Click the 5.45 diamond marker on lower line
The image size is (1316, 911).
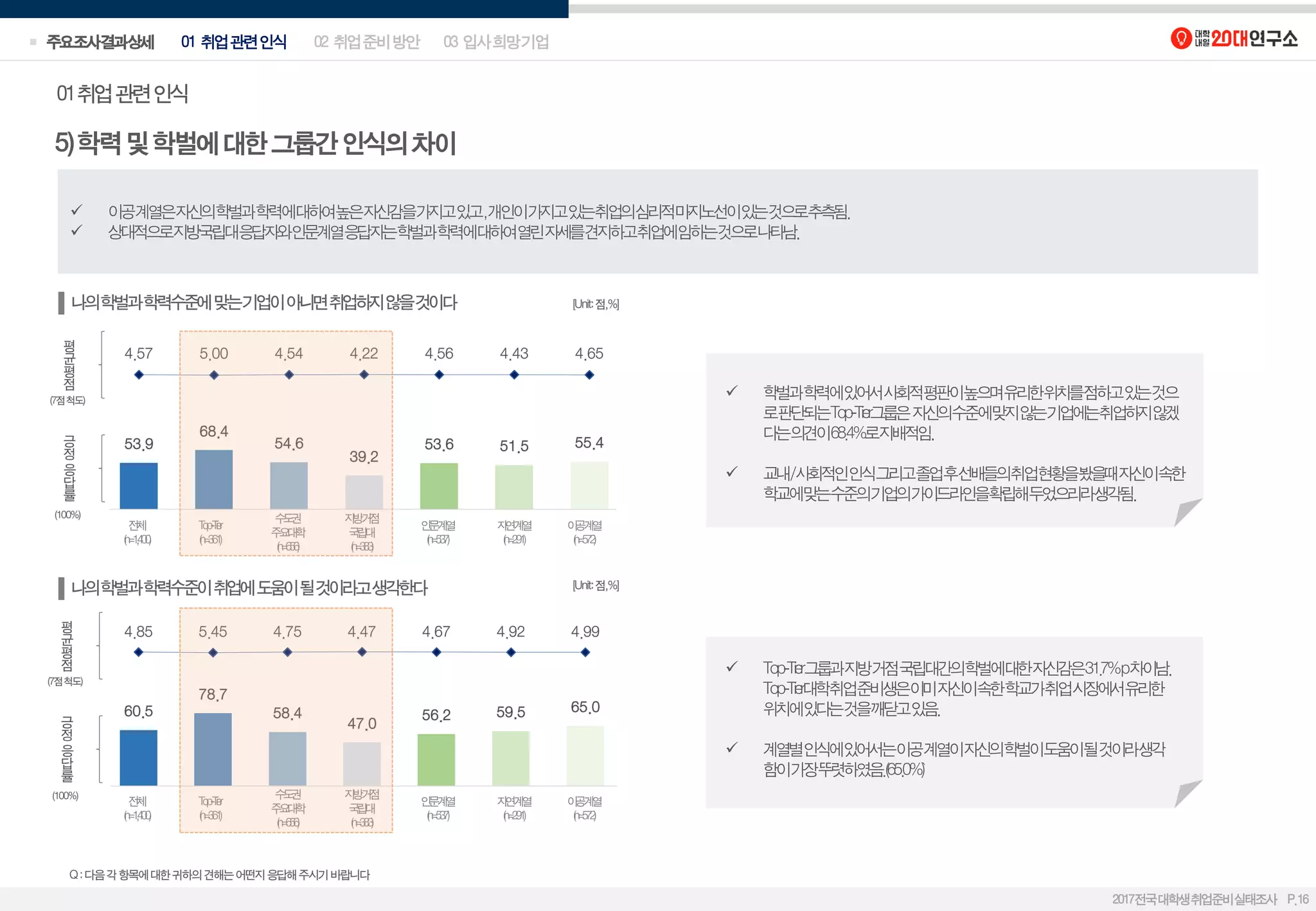tap(213, 653)
